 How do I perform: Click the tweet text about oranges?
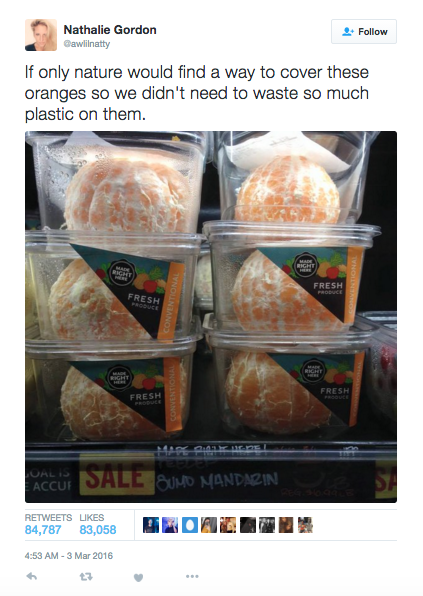[197, 93]
